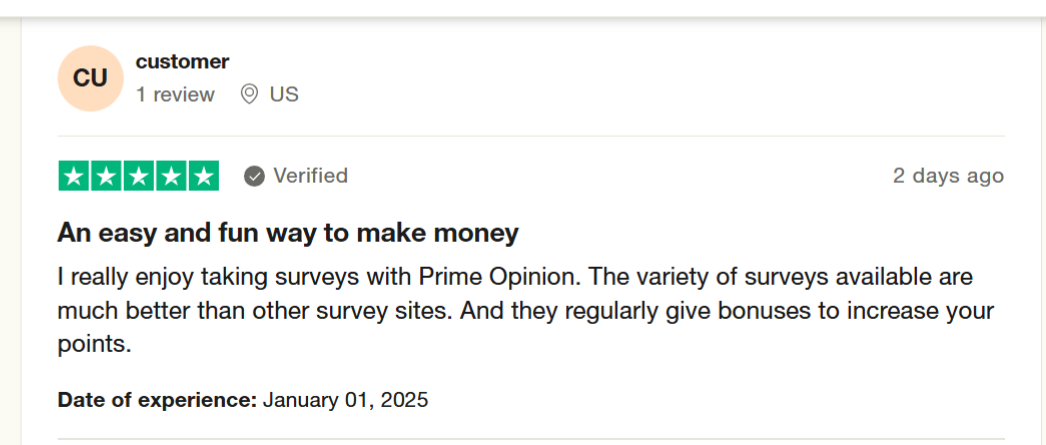1046x445 pixels.
Task: Open the review title about making money
Action: click(x=288, y=234)
